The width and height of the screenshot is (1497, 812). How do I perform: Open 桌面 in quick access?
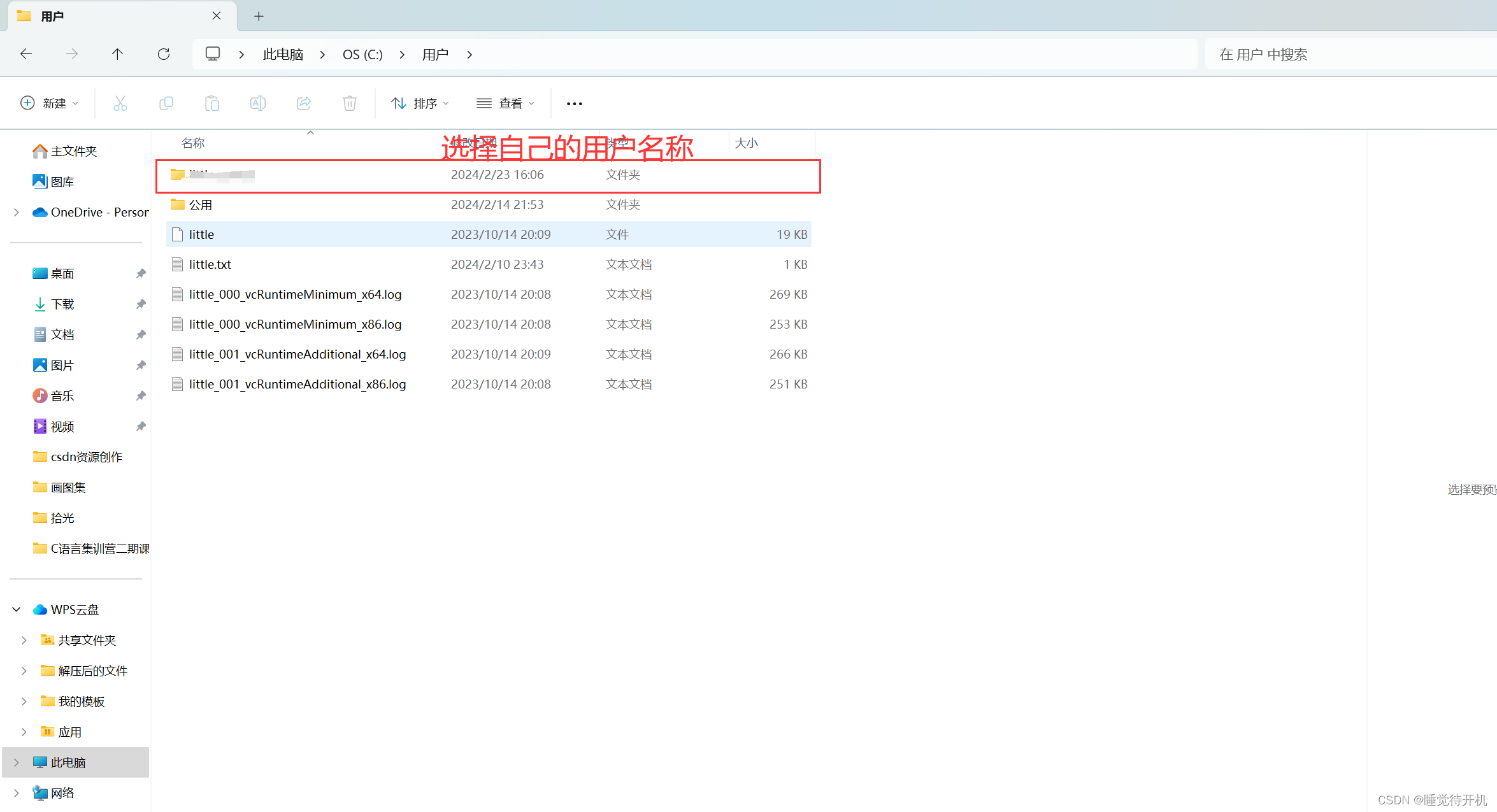(54, 273)
